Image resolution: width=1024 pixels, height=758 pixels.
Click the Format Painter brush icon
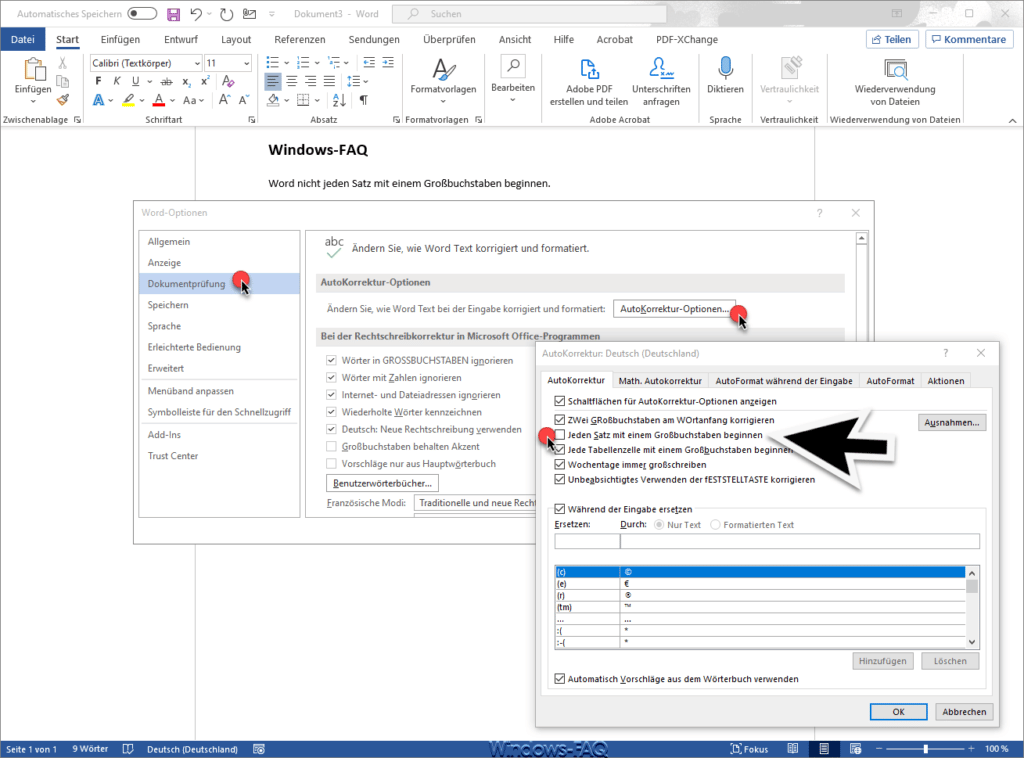pyautogui.click(x=63, y=100)
